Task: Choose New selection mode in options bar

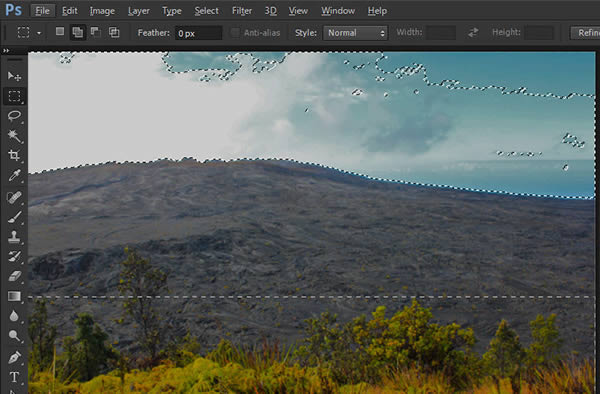Action: [x=60, y=32]
